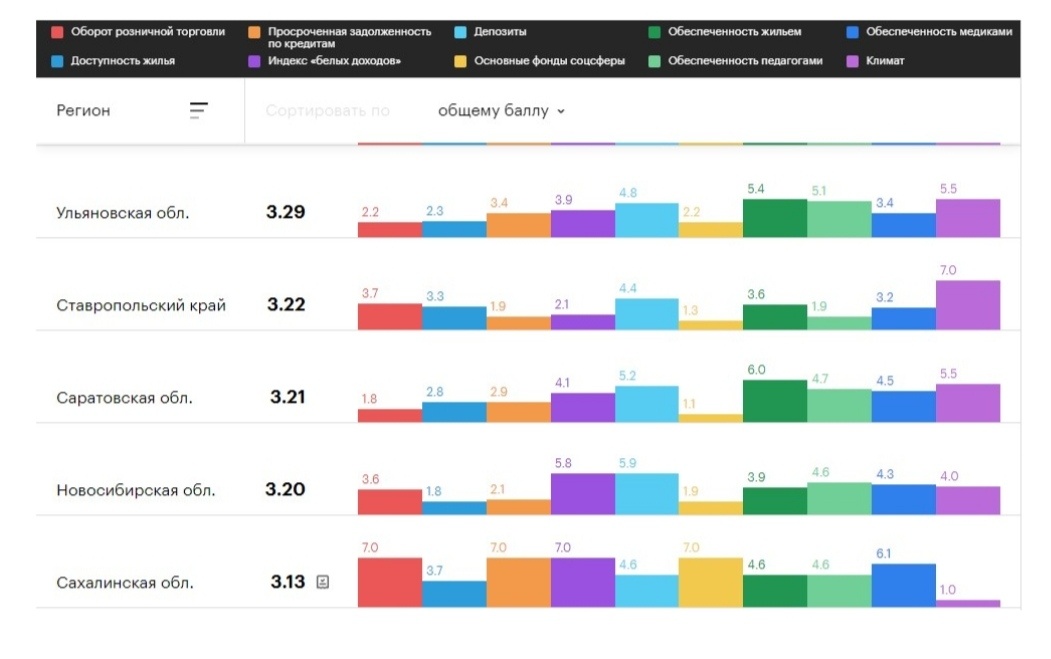Toggle the 'Основные фонды соцсферы' legend label
Image resolution: width=1051 pixels, height=659 pixels.
tap(550, 61)
